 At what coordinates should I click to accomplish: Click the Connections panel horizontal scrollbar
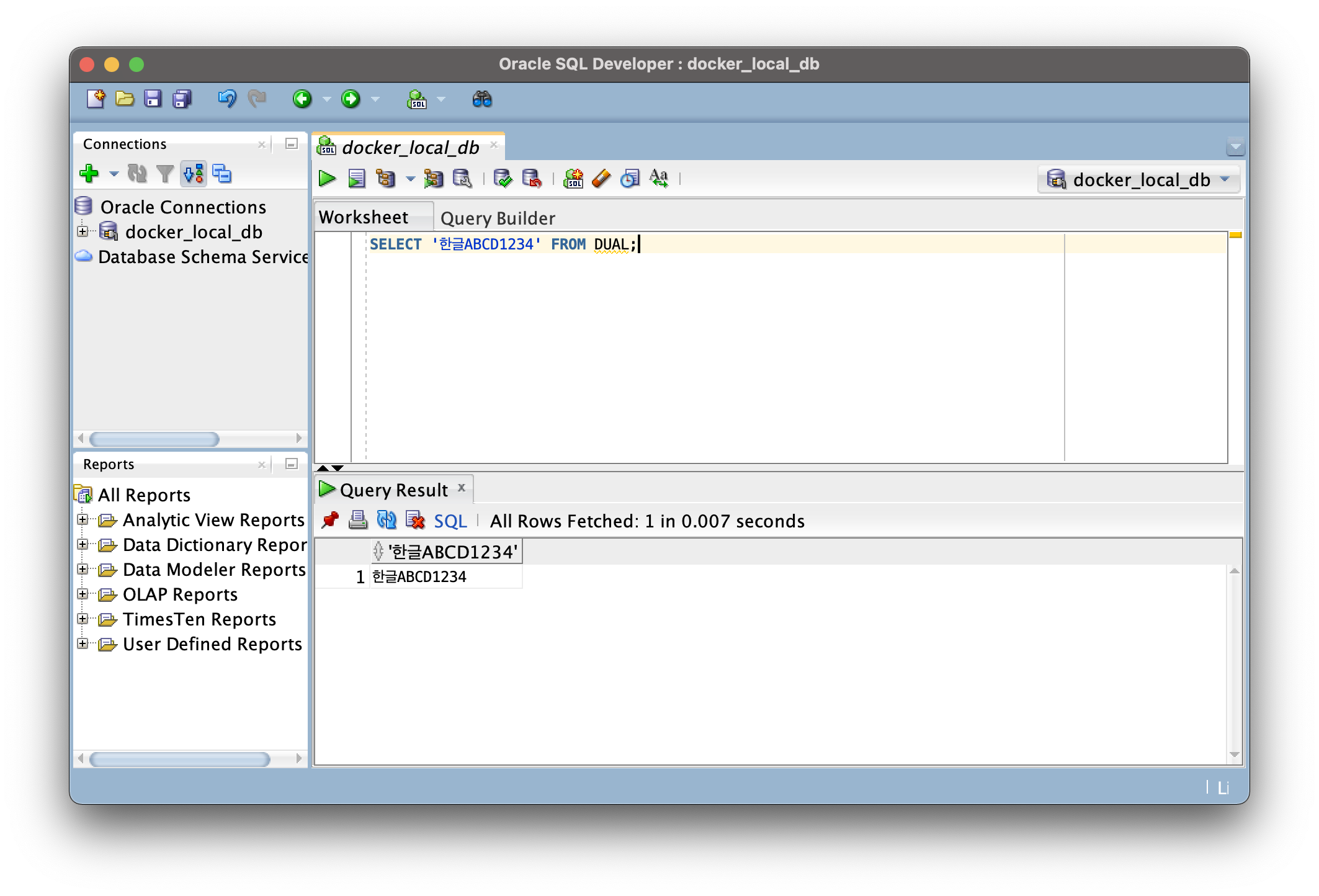point(154,439)
